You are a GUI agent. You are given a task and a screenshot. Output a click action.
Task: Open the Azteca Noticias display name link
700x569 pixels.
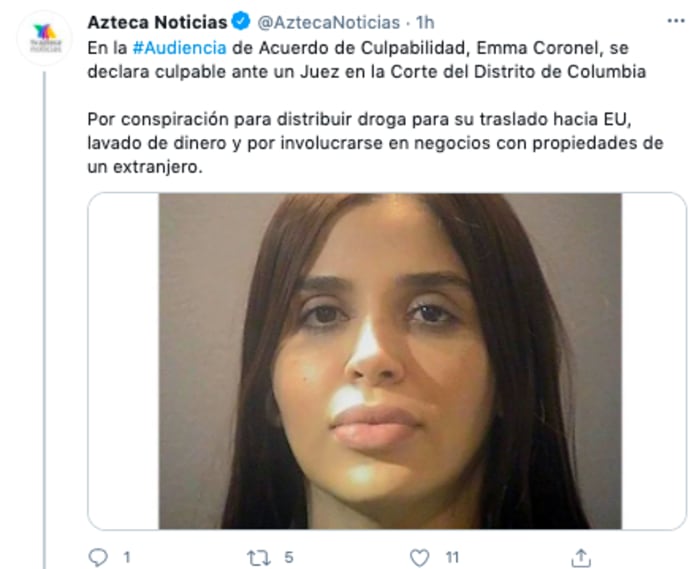[x=158, y=22]
